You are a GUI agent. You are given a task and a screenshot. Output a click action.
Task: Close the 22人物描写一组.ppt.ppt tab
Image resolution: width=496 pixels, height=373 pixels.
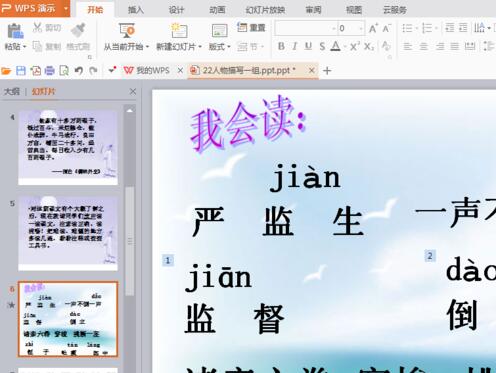(x=312, y=70)
